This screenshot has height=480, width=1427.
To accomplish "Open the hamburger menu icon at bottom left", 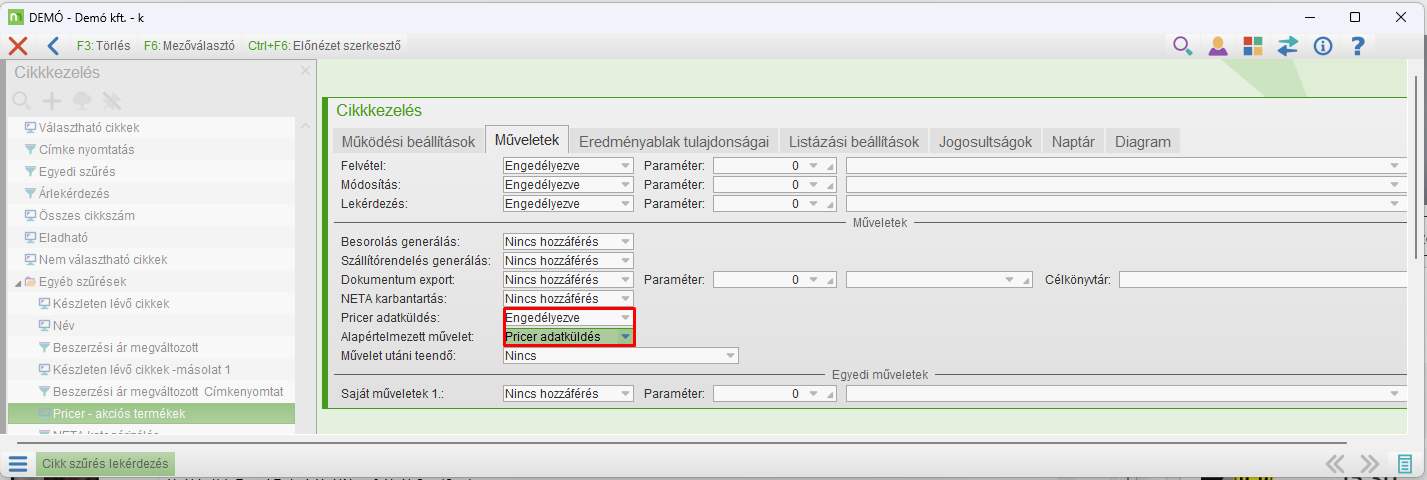I will click(x=18, y=464).
